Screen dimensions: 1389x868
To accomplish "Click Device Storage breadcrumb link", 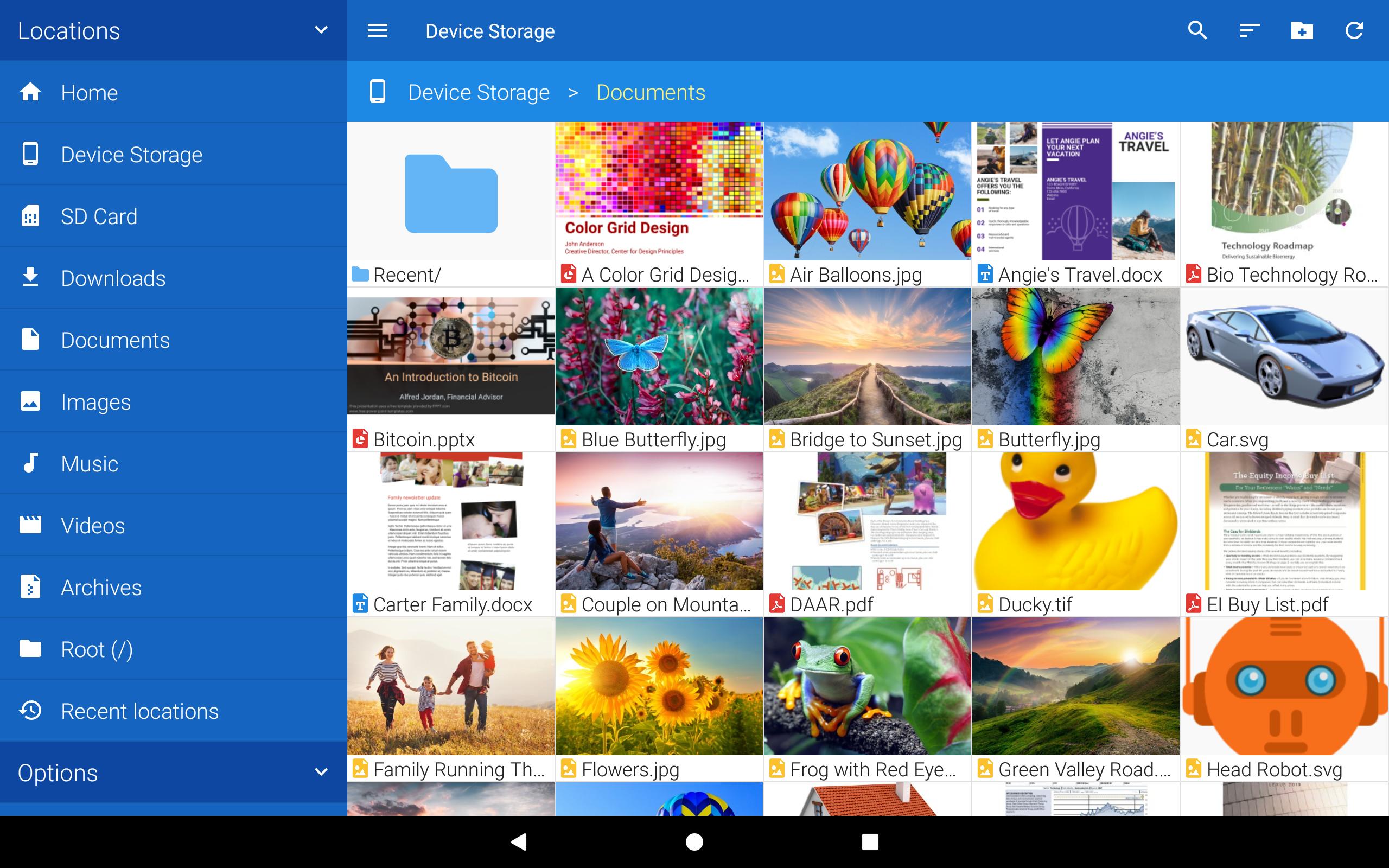I will tap(479, 92).
